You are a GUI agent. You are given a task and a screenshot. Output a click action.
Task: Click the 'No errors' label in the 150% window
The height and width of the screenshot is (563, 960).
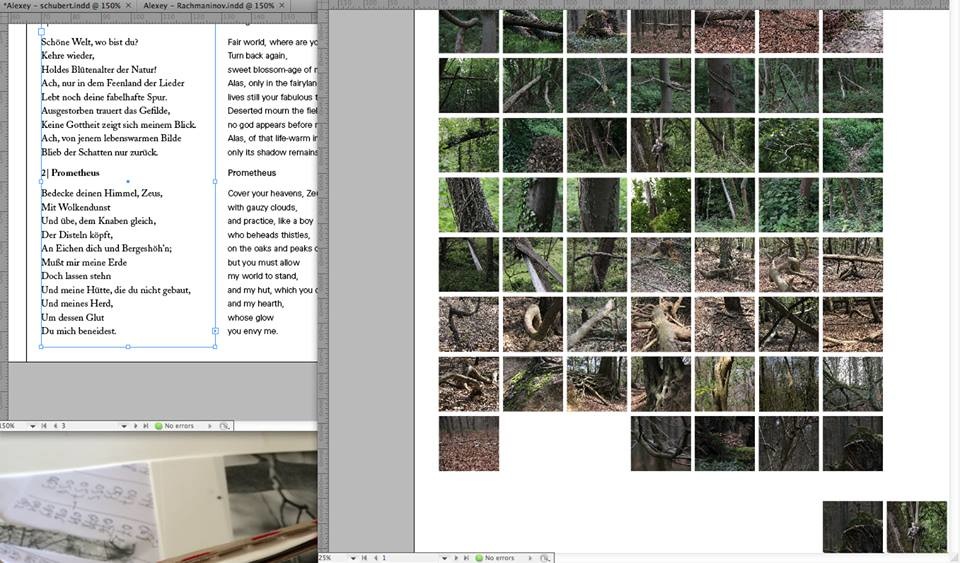tap(179, 426)
